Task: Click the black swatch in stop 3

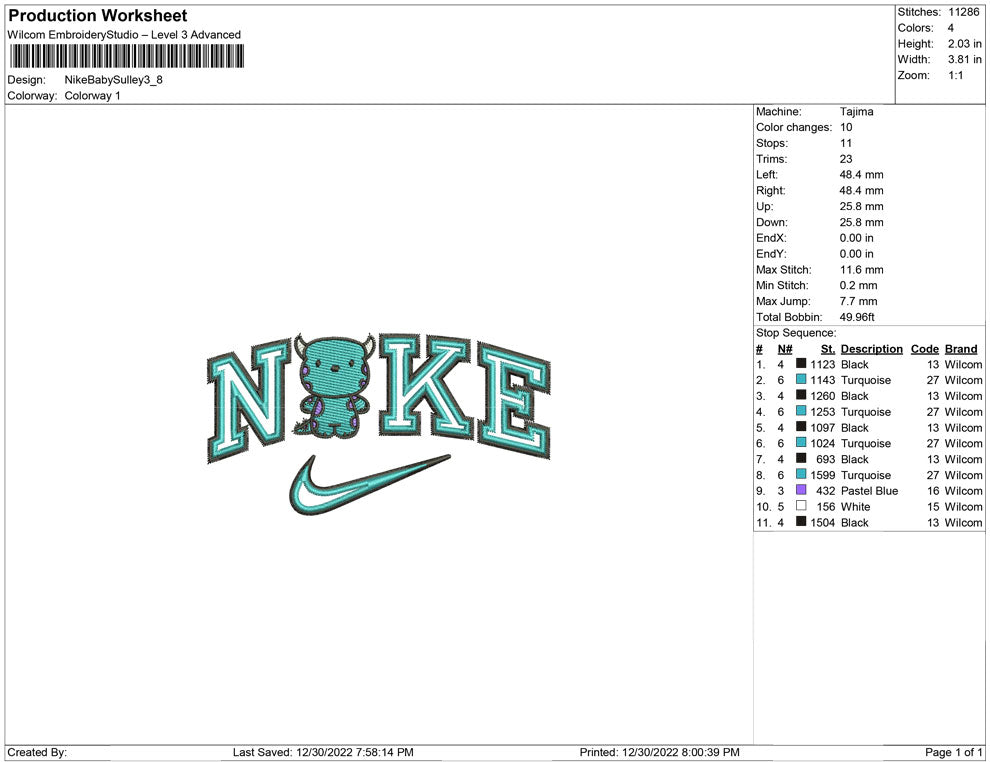Action: click(x=801, y=395)
